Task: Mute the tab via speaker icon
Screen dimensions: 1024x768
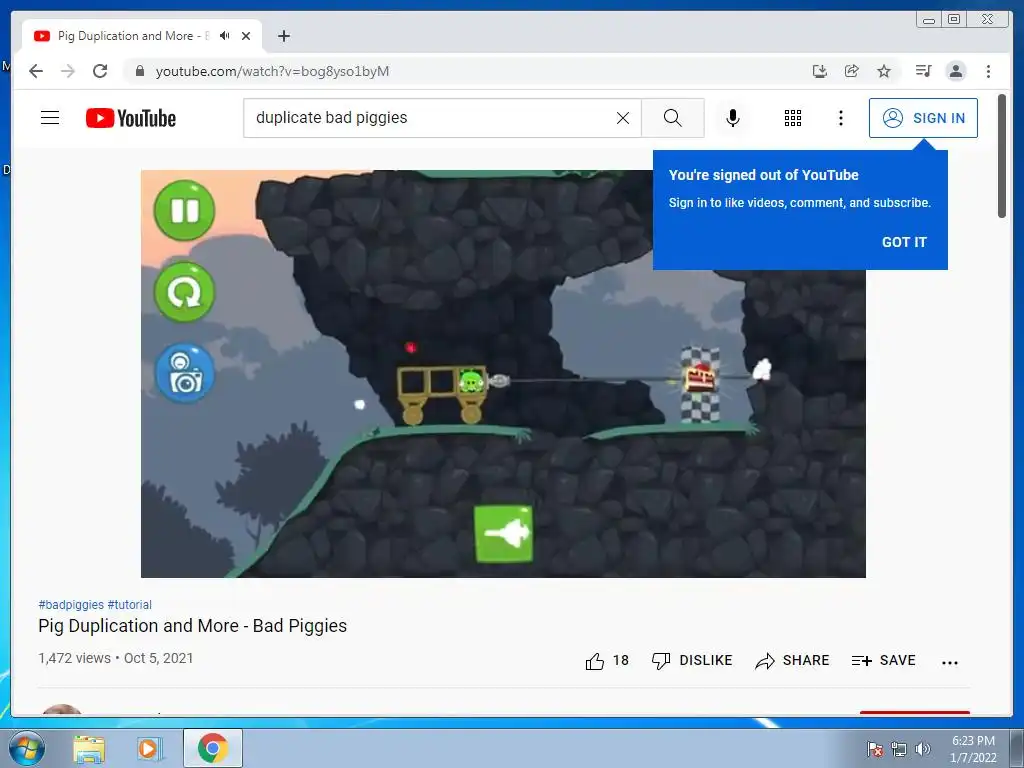Action: (x=225, y=36)
